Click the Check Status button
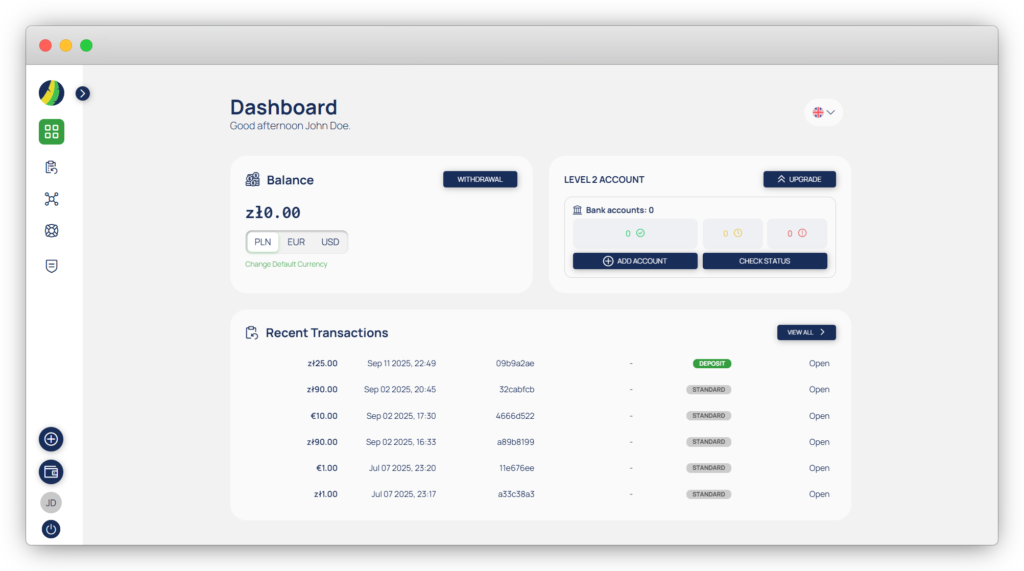The image size is (1024, 571). 764,261
